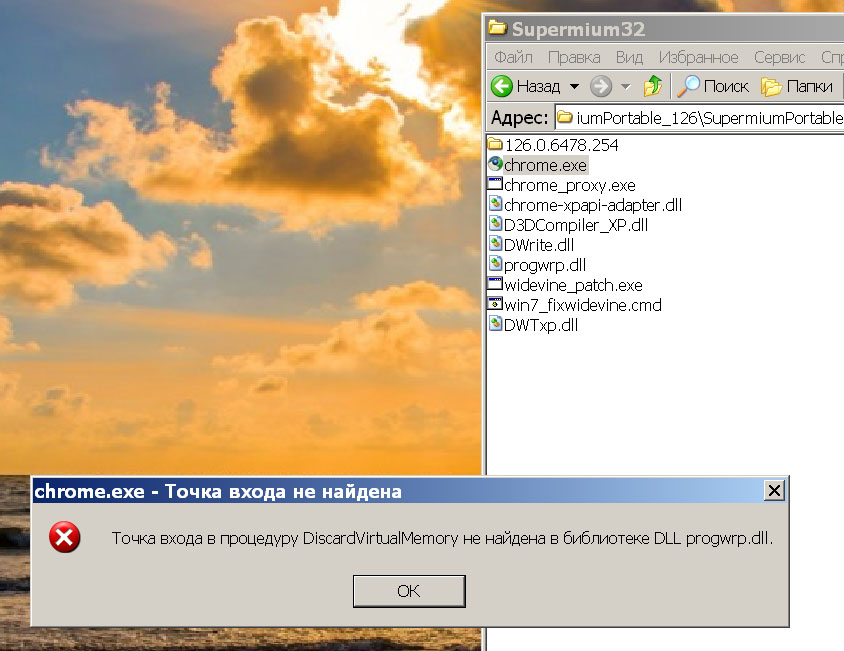Screen dimensions: 844x651
Task: Open the Файл menu
Action: point(514,57)
